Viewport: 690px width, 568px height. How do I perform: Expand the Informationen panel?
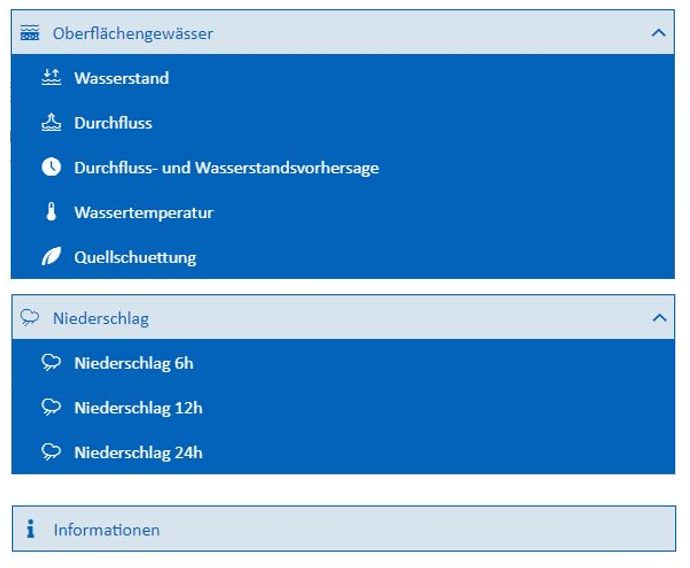(344, 529)
